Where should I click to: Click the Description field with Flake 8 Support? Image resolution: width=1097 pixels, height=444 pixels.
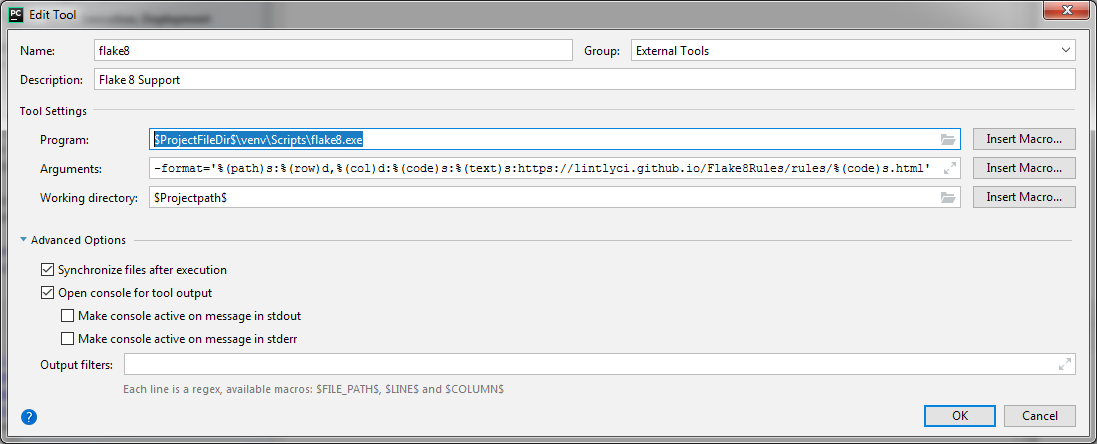point(584,80)
